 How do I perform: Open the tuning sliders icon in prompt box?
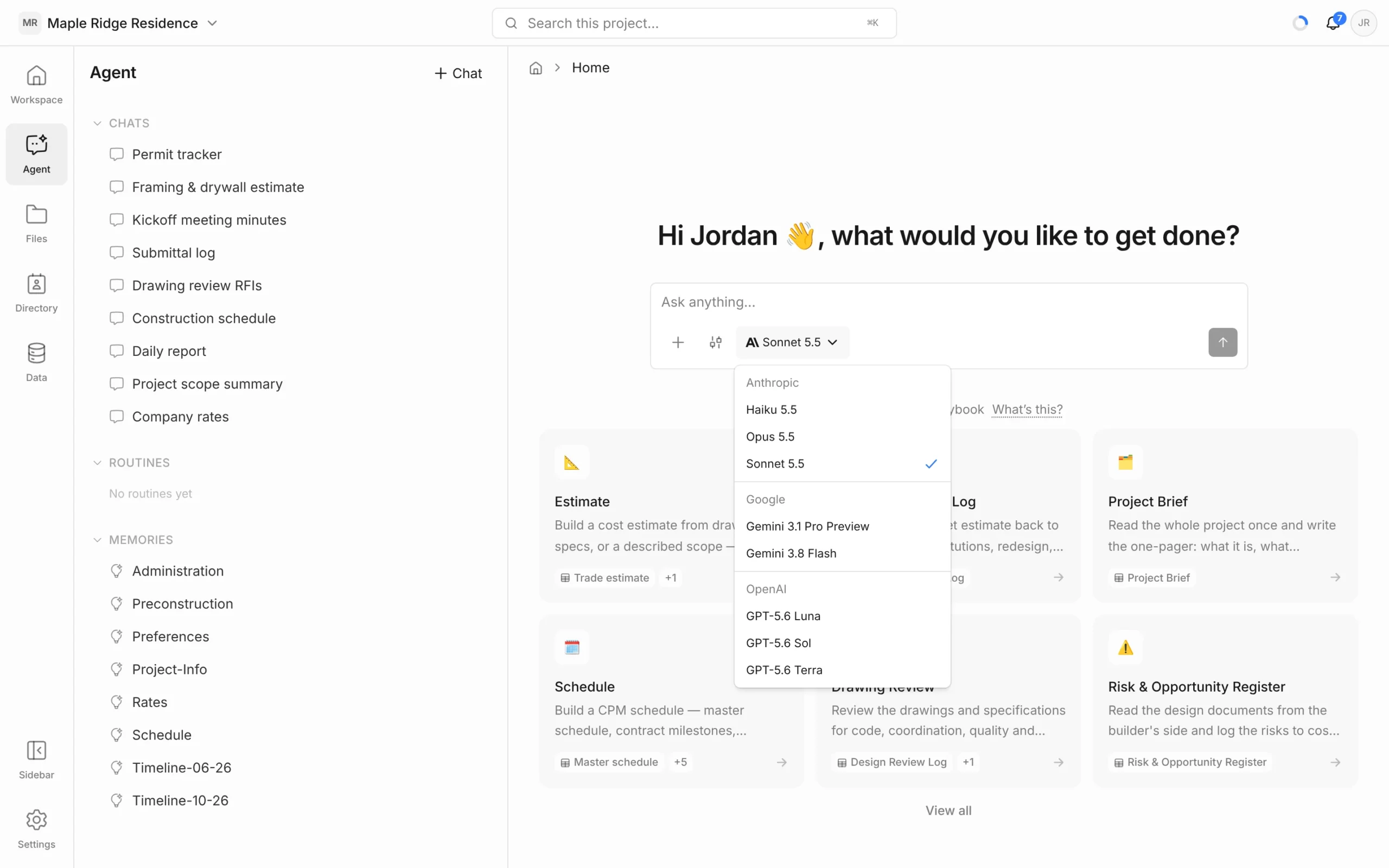point(715,342)
